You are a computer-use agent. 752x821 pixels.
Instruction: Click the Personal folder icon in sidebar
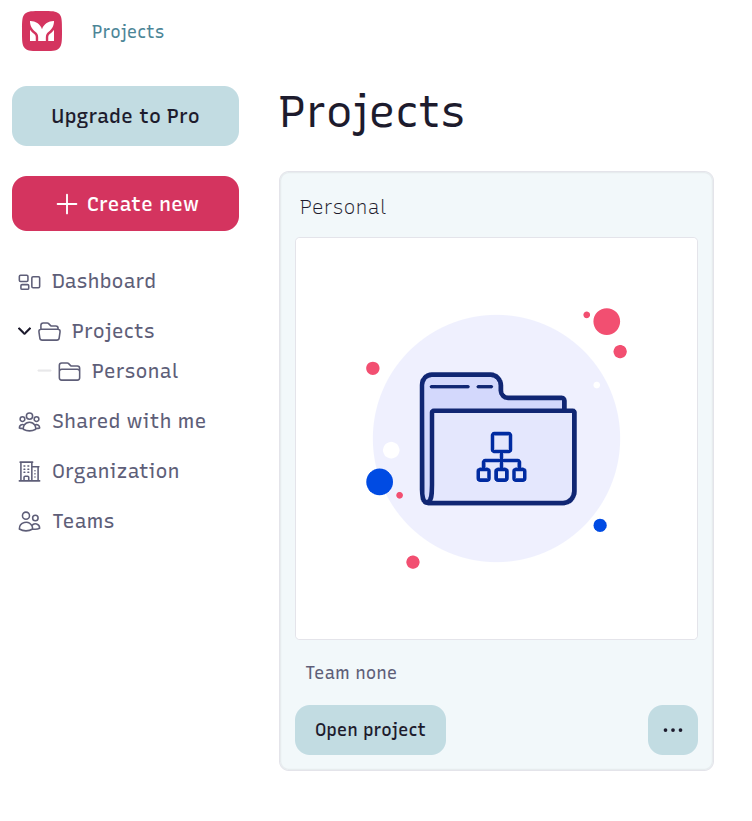coord(69,372)
